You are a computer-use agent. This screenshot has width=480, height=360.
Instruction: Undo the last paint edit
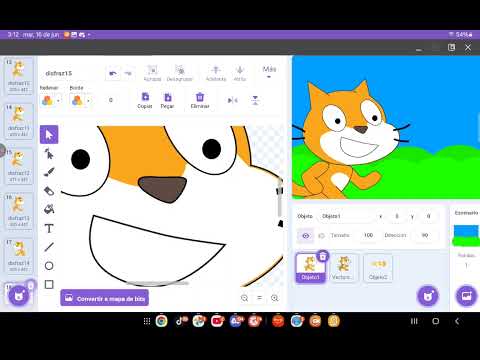coord(113,73)
